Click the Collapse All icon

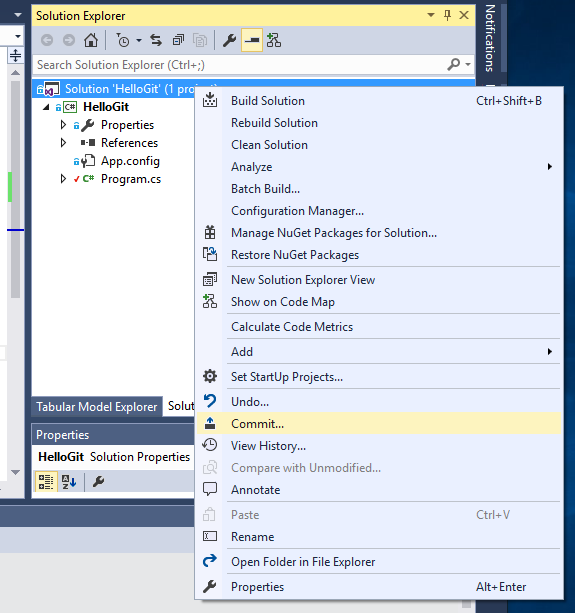tap(178, 40)
